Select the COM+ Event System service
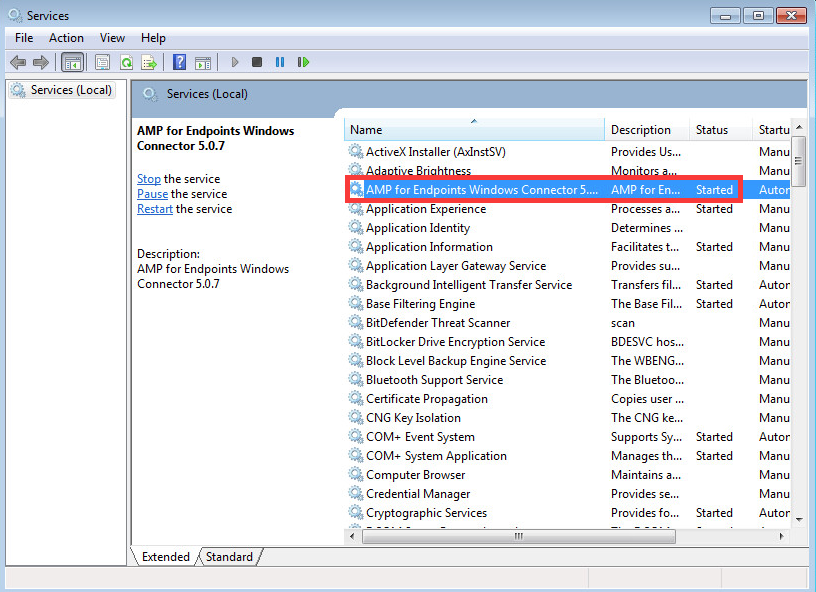This screenshot has height=592, width=816. pos(420,436)
